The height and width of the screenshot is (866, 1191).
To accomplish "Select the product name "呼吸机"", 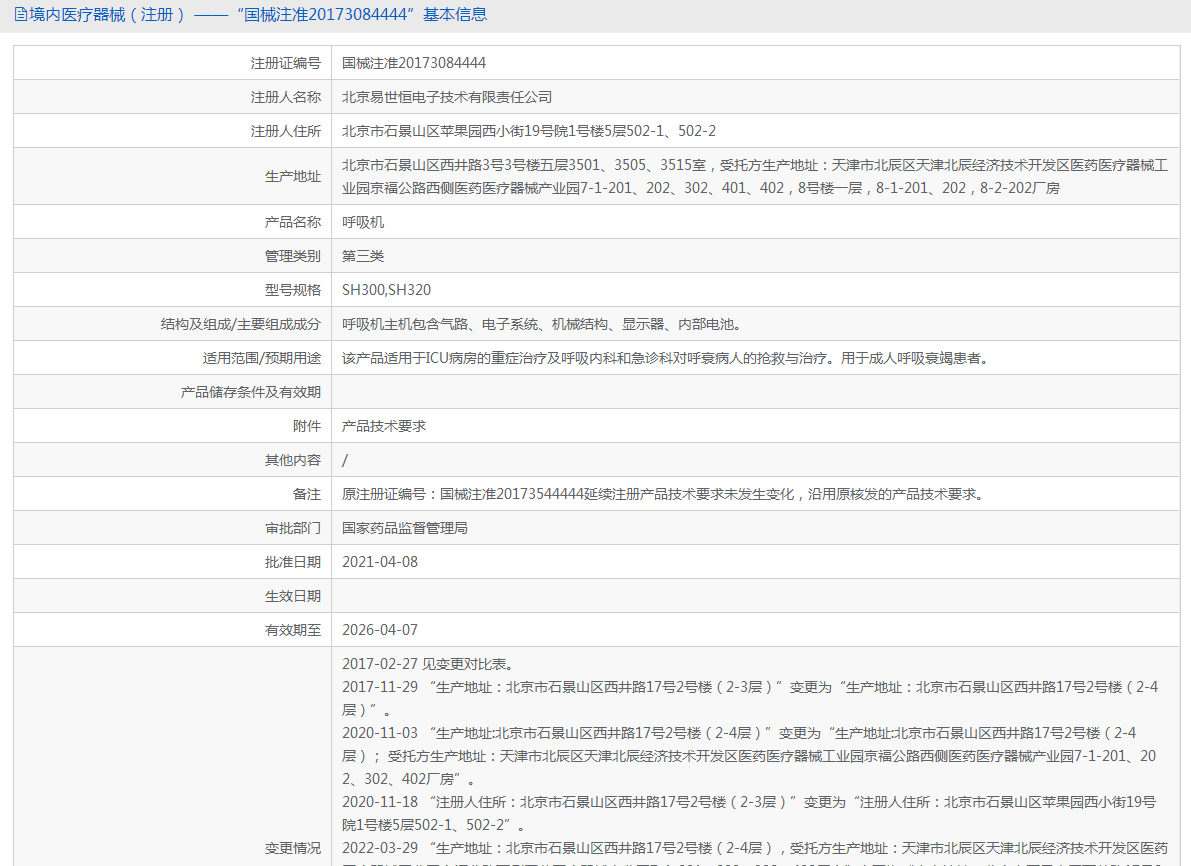I will 361,221.
